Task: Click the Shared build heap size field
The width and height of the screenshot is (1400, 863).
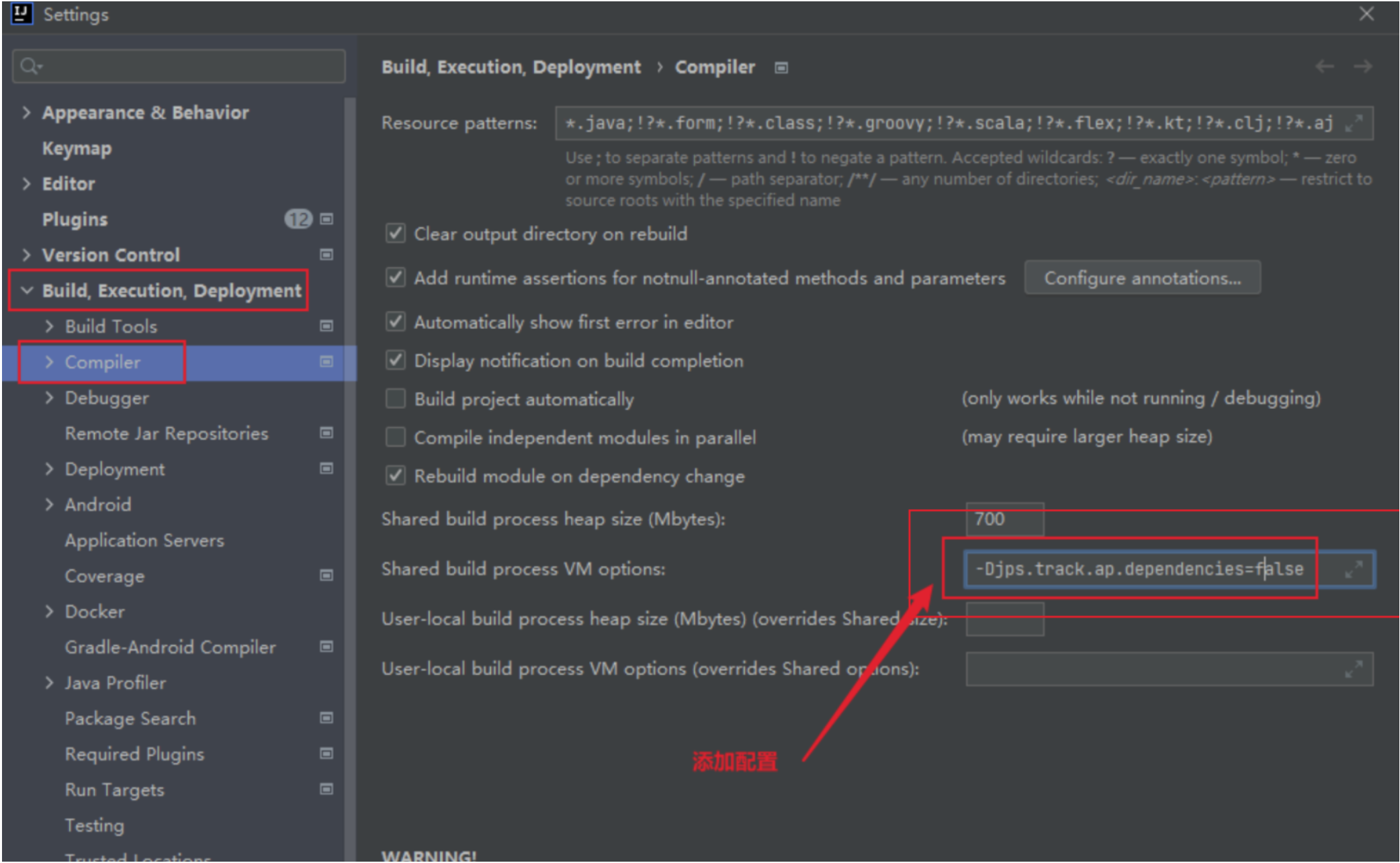Action: [1004, 519]
